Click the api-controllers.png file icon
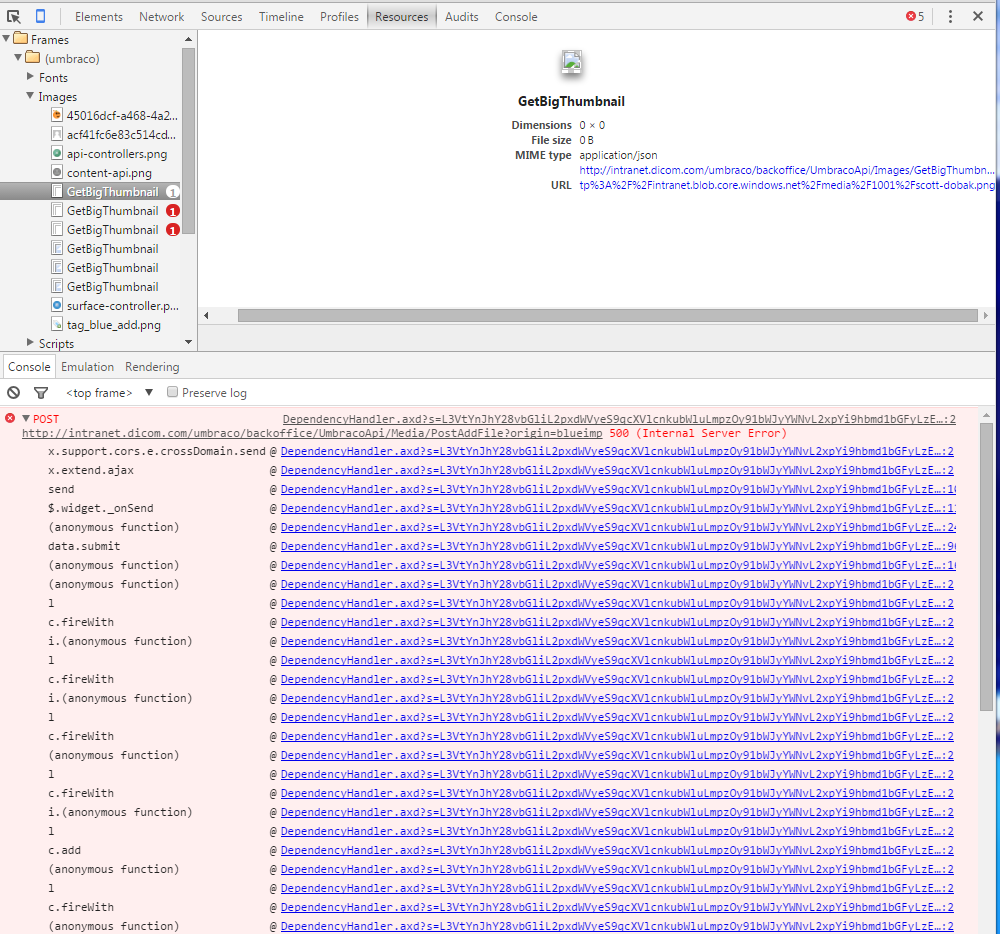The width and height of the screenshot is (1000, 934). 57,153
